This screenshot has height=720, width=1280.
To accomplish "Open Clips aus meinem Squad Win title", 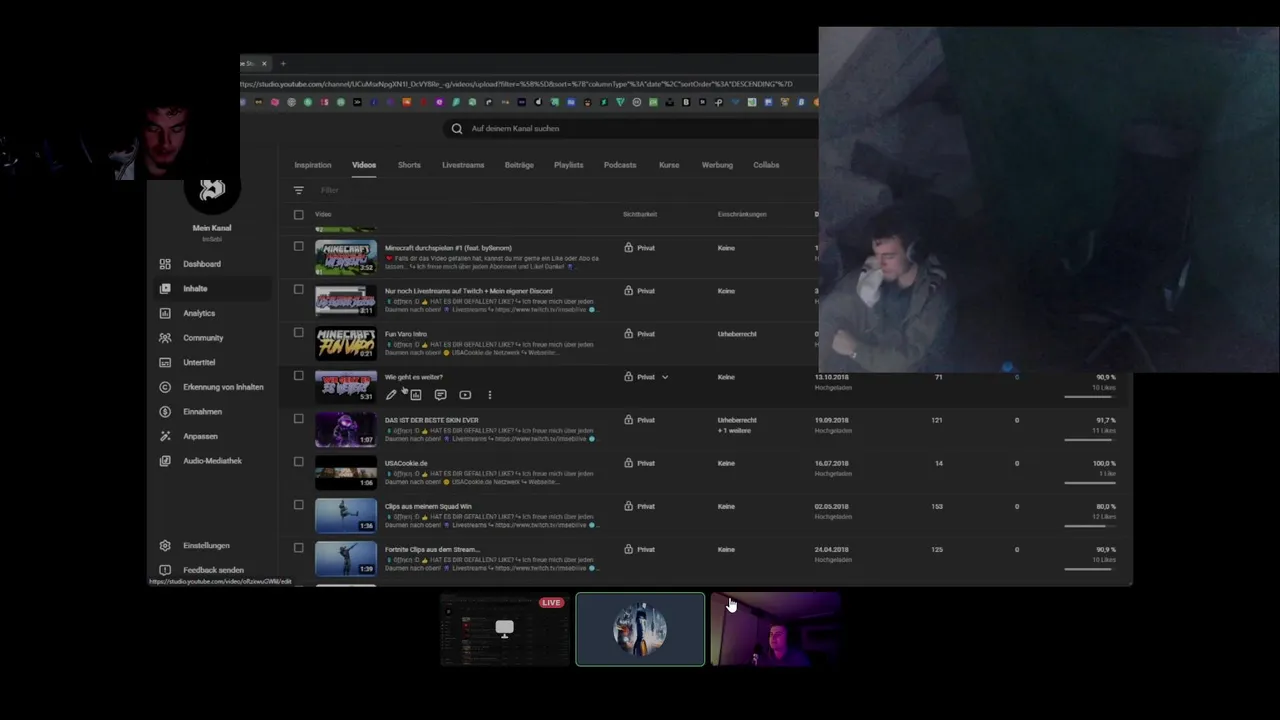I will coord(428,506).
